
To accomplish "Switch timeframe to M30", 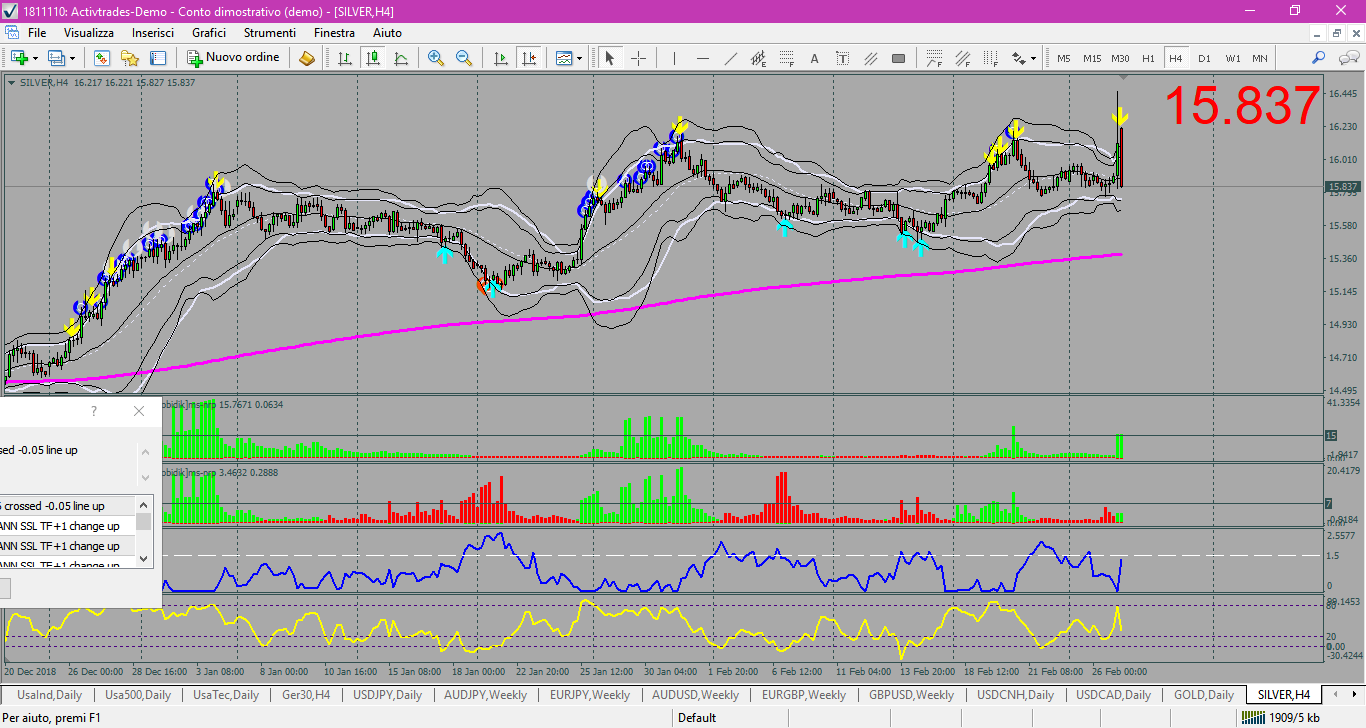I will point(1120,58).
